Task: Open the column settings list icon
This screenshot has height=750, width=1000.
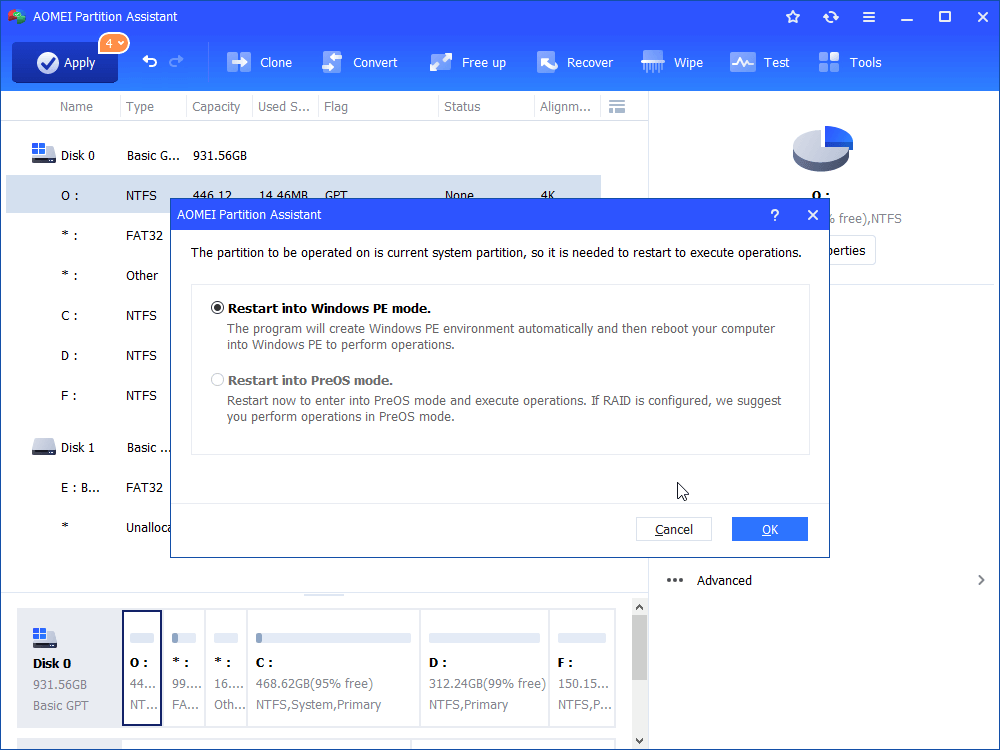Action: (x=617, y=107)
